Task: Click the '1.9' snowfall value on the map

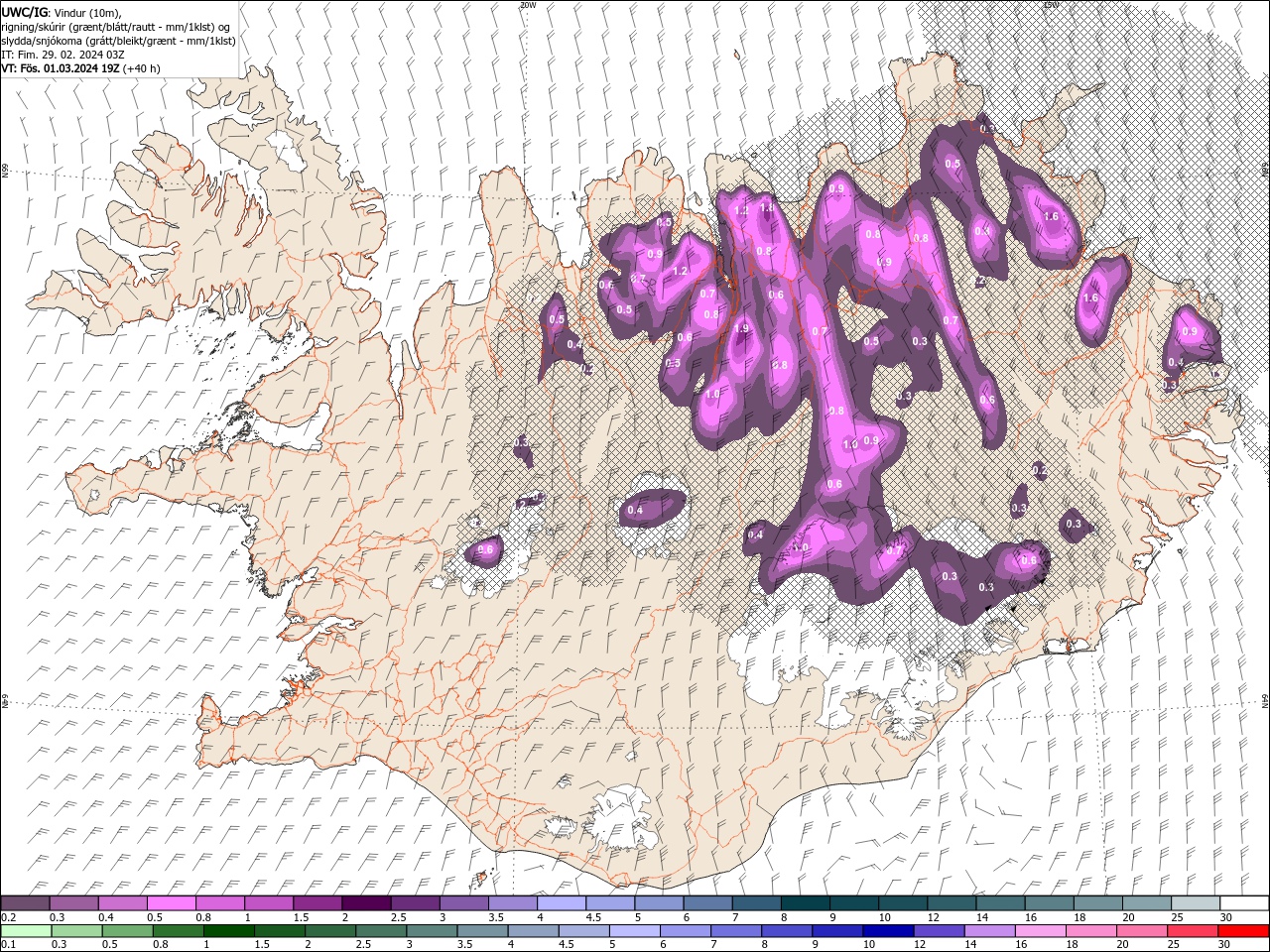Action: click(x=741, y=328)
